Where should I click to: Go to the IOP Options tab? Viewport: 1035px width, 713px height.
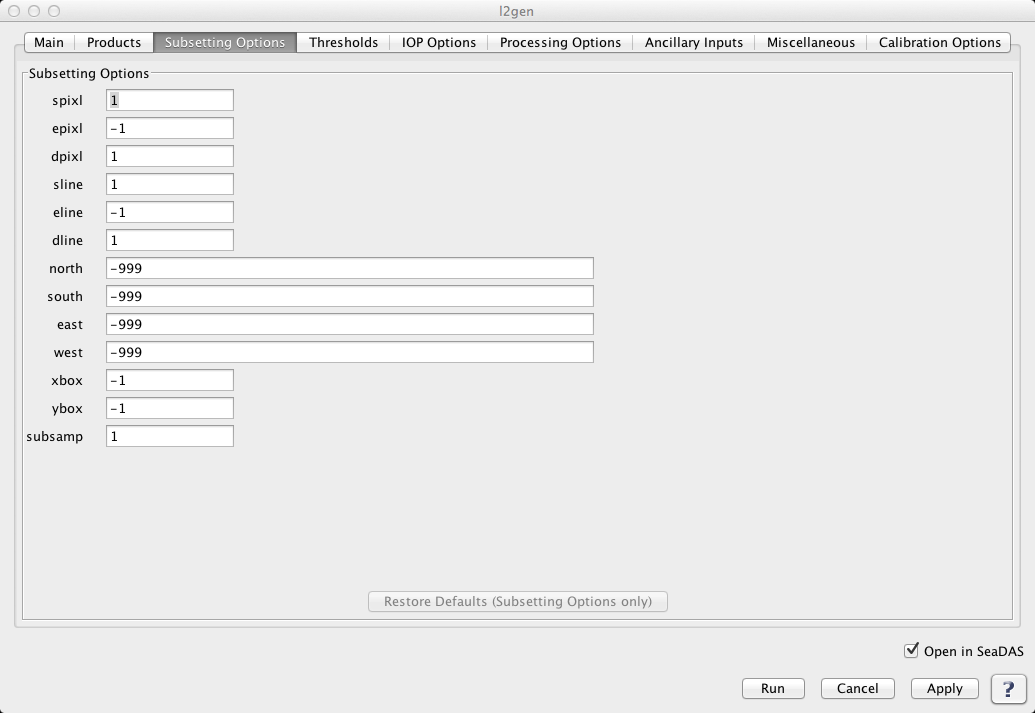click(x=439, y=42)
